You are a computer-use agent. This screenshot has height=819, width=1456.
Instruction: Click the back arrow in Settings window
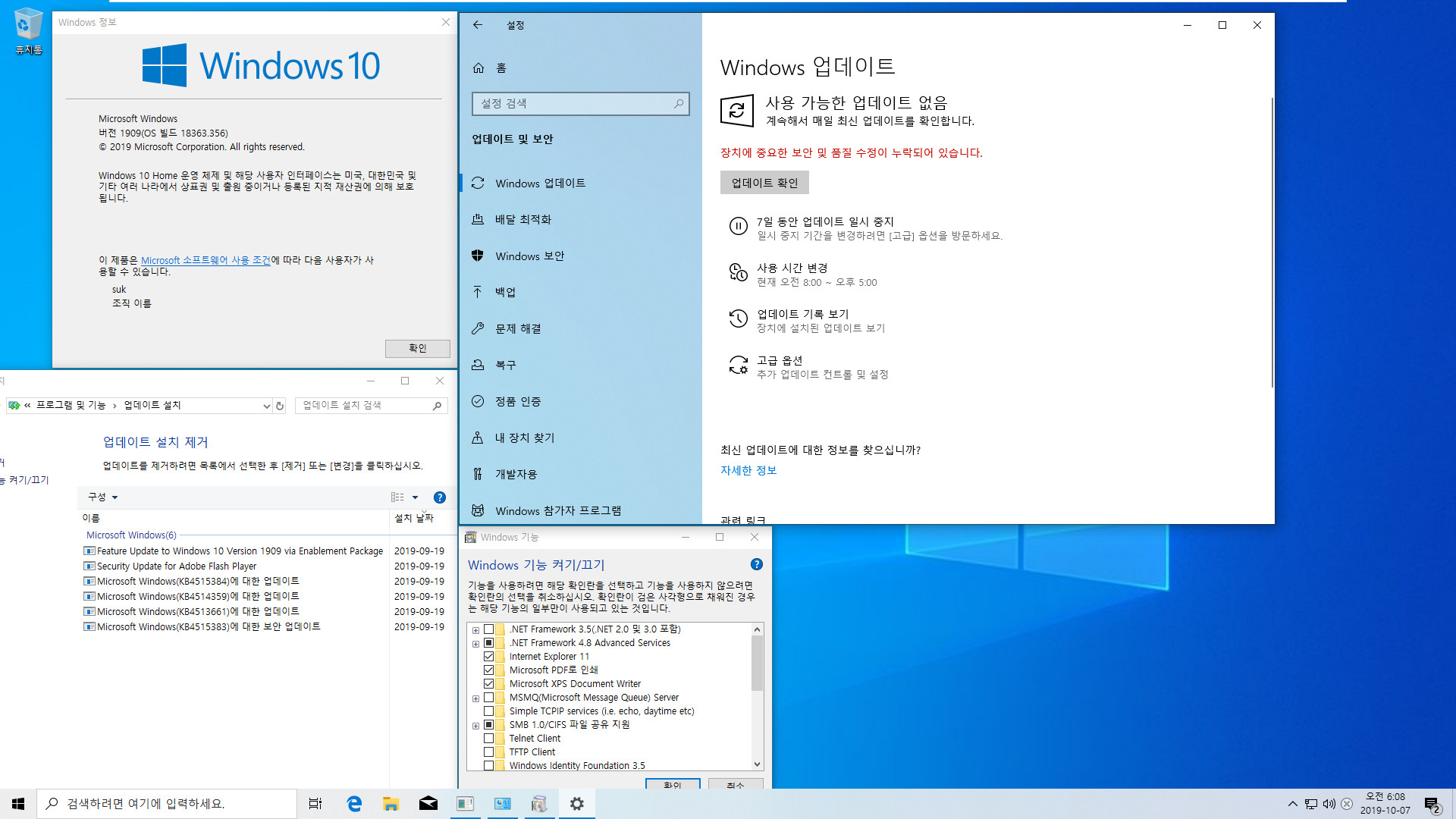[478, 25]
